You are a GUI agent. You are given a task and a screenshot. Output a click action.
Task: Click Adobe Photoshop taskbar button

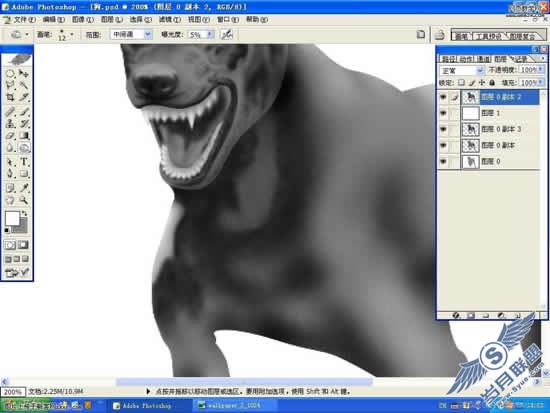click(x=142, y=406)
